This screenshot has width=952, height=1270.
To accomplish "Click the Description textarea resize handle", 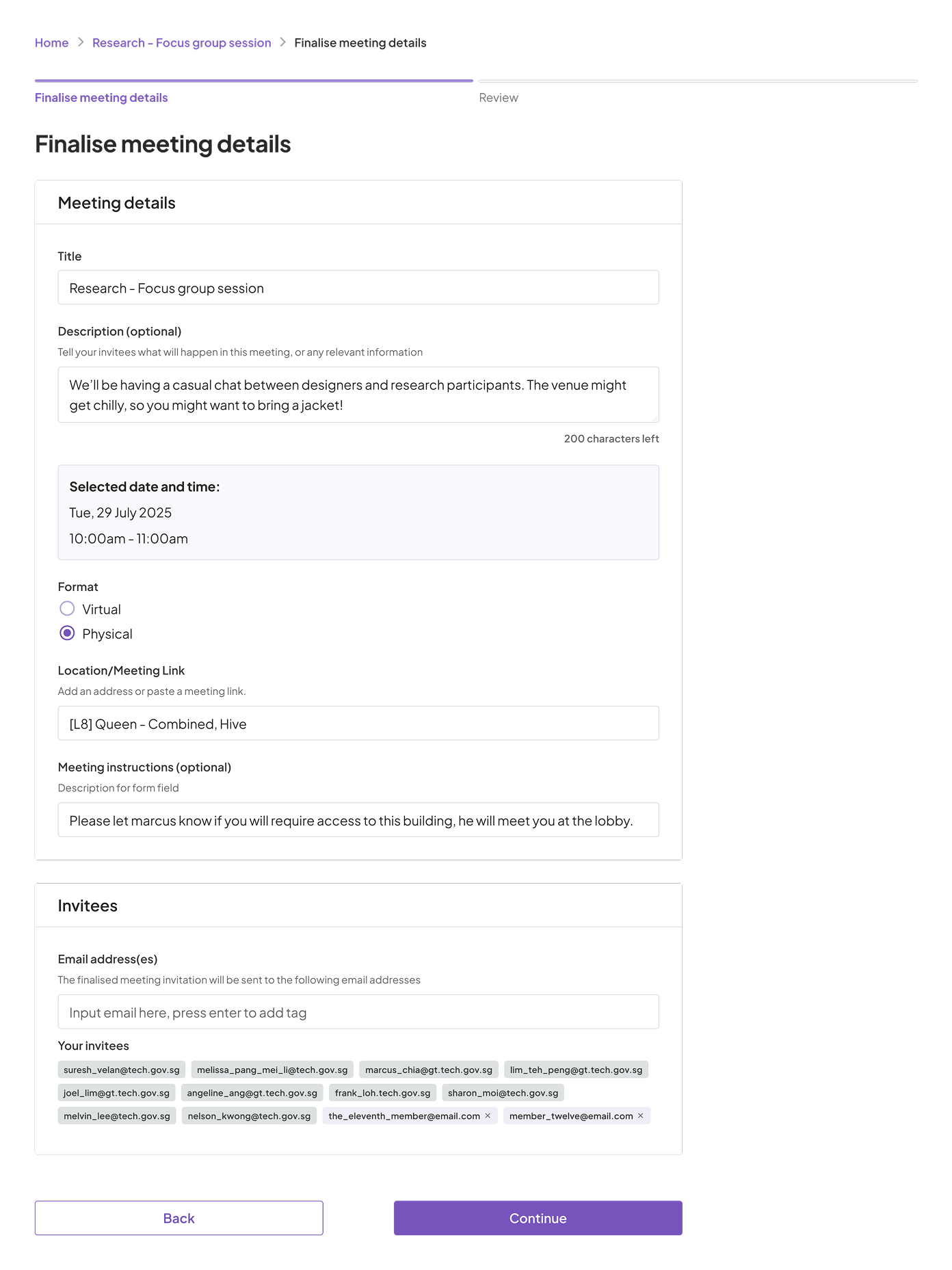I will click(655, 419).
